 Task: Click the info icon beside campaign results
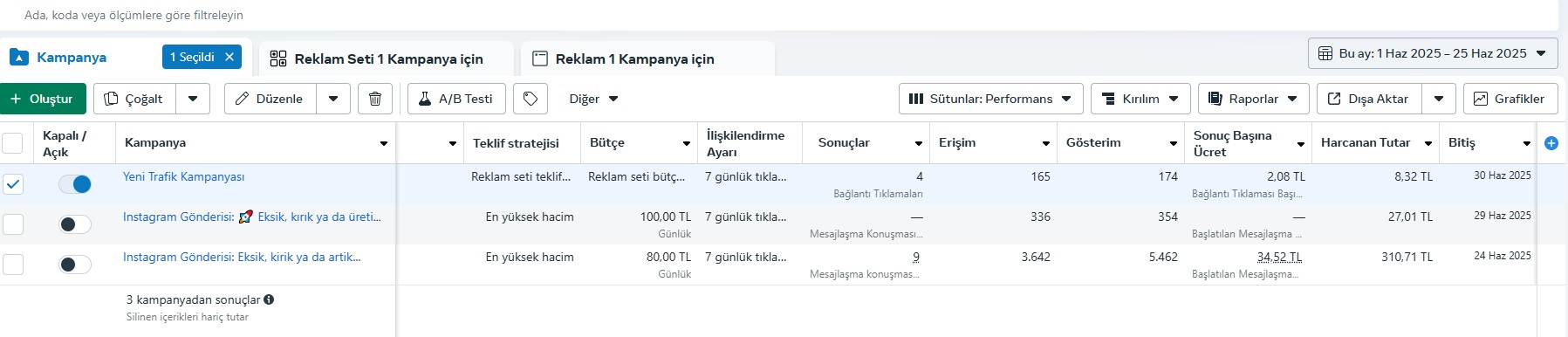point(269,299)
